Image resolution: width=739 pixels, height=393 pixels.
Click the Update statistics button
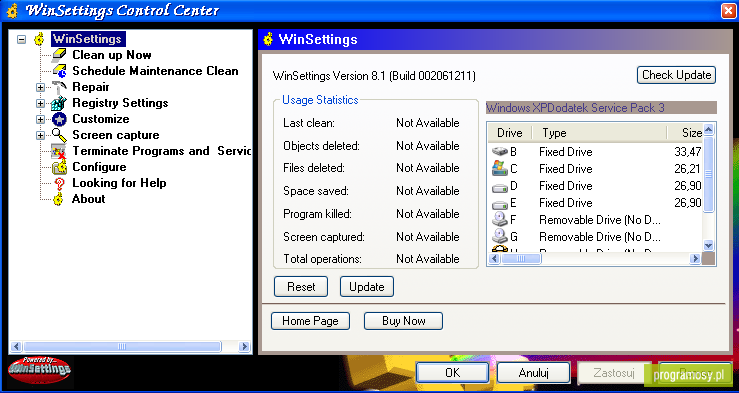click(367, 287)
